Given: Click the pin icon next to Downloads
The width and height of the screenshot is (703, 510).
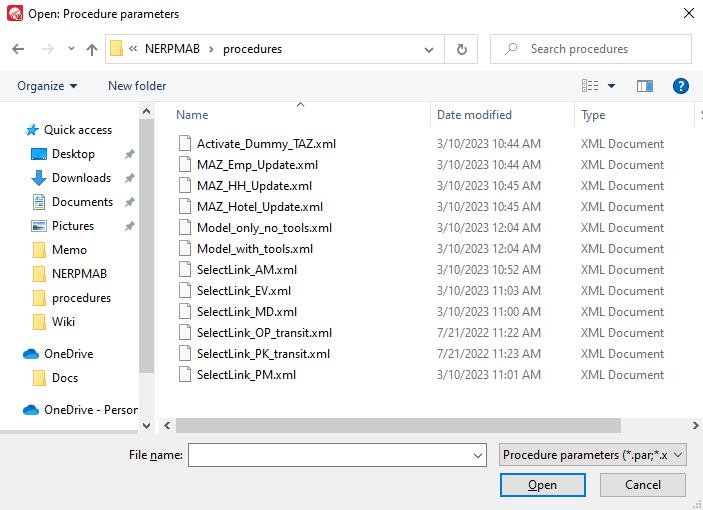Looking at the screenshot, I should pos(130,178).
